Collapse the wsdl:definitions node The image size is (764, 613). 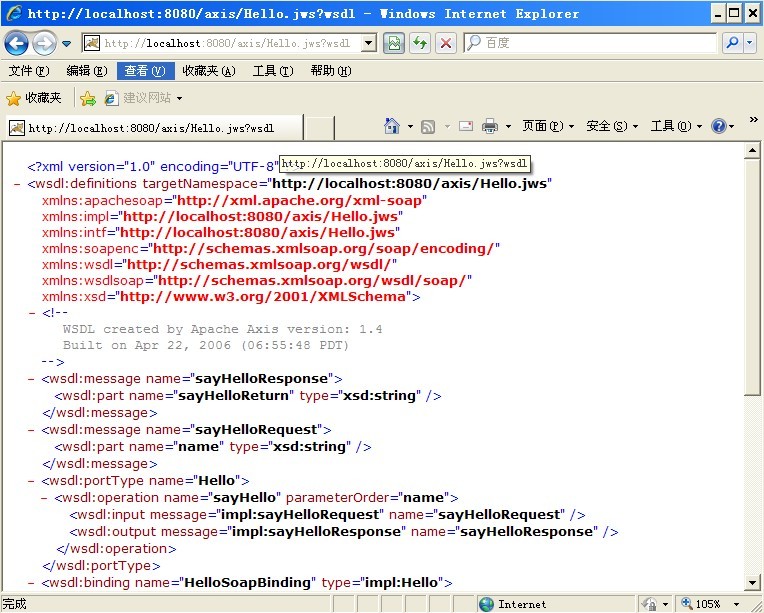(x=18, y=184)
